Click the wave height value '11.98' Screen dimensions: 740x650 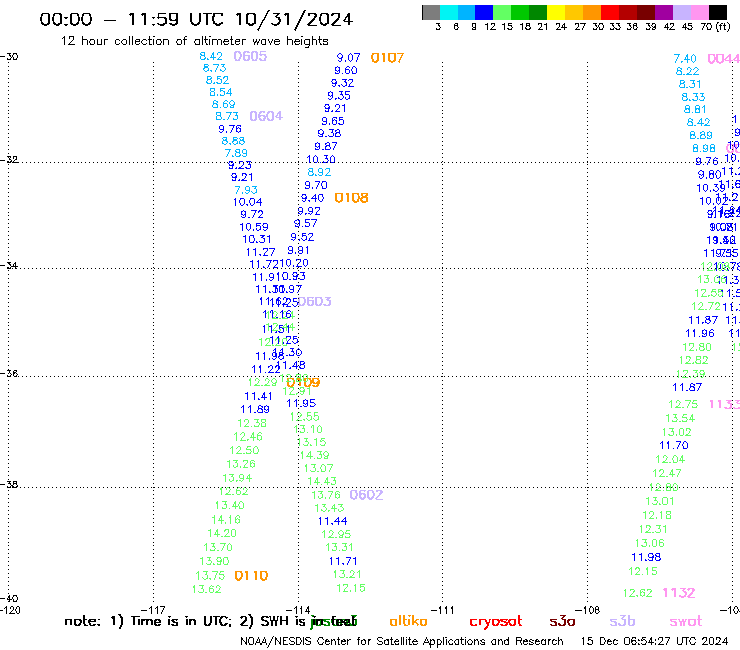click(x=647, y=557)
